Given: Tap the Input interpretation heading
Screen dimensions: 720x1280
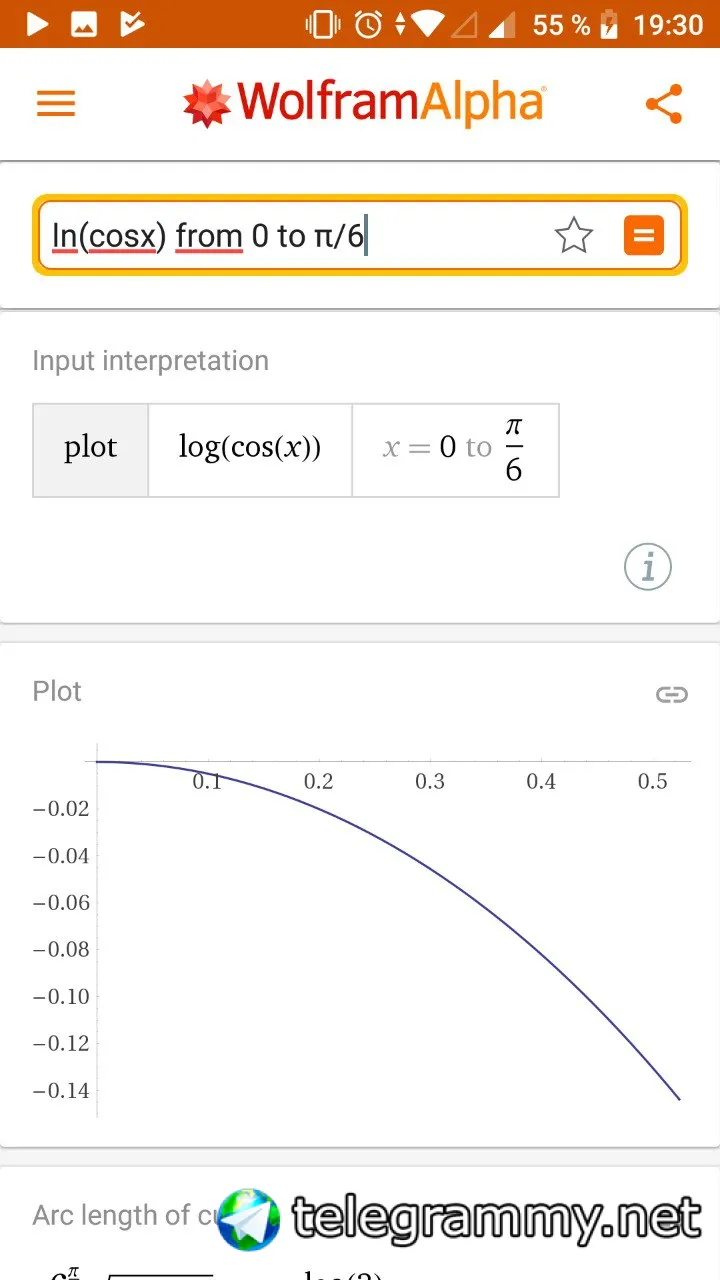Looking at the screenshot, I should [x=150, y=361].
